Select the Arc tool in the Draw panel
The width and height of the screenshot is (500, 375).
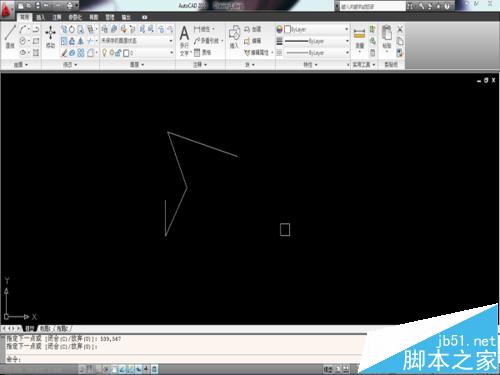(x=23, y=29)
